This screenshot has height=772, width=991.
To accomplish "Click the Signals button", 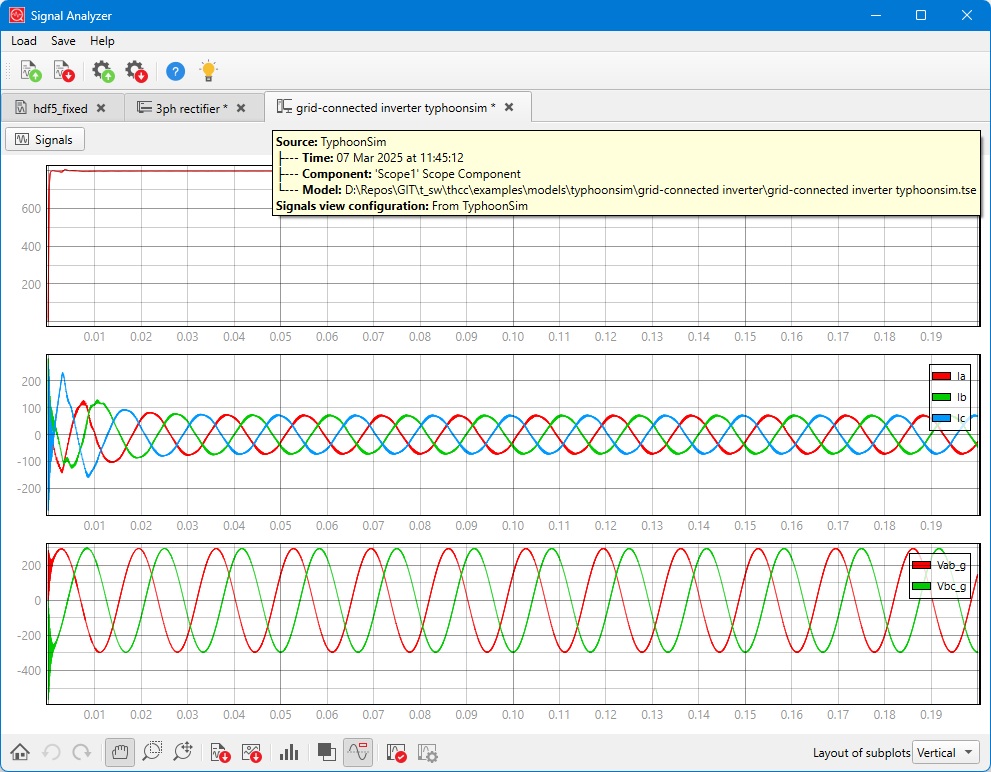I will click(x=45, y=140).
